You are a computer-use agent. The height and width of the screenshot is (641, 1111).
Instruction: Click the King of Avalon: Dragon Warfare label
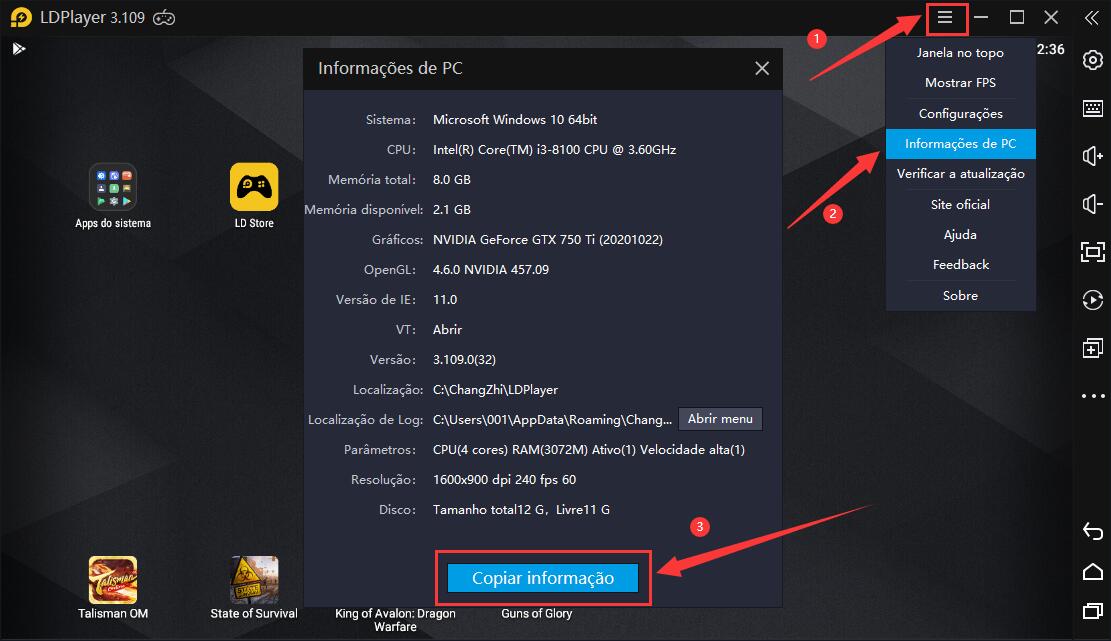395,620
